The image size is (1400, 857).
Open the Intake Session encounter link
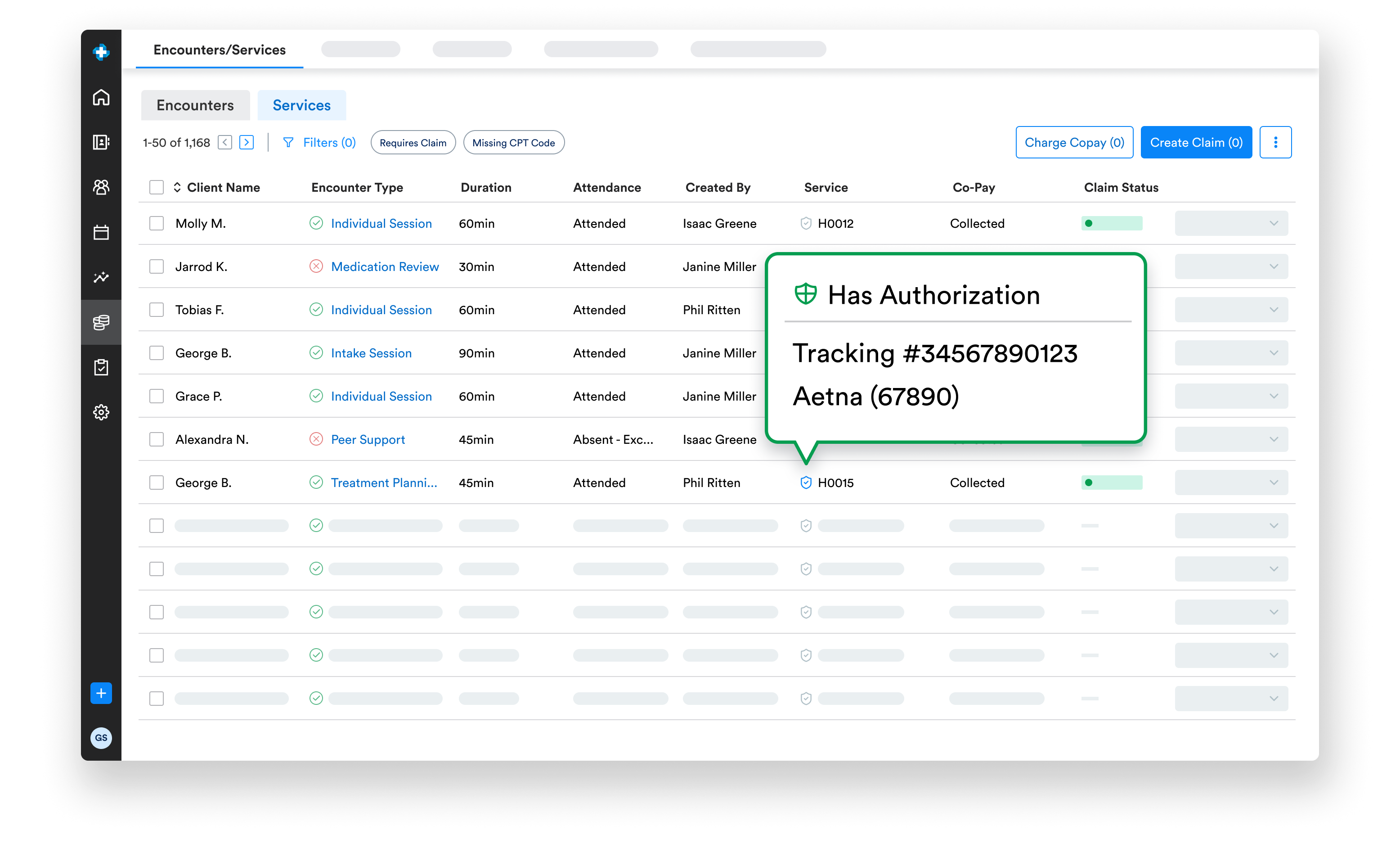pyautogui.click(x=371, y=353)
